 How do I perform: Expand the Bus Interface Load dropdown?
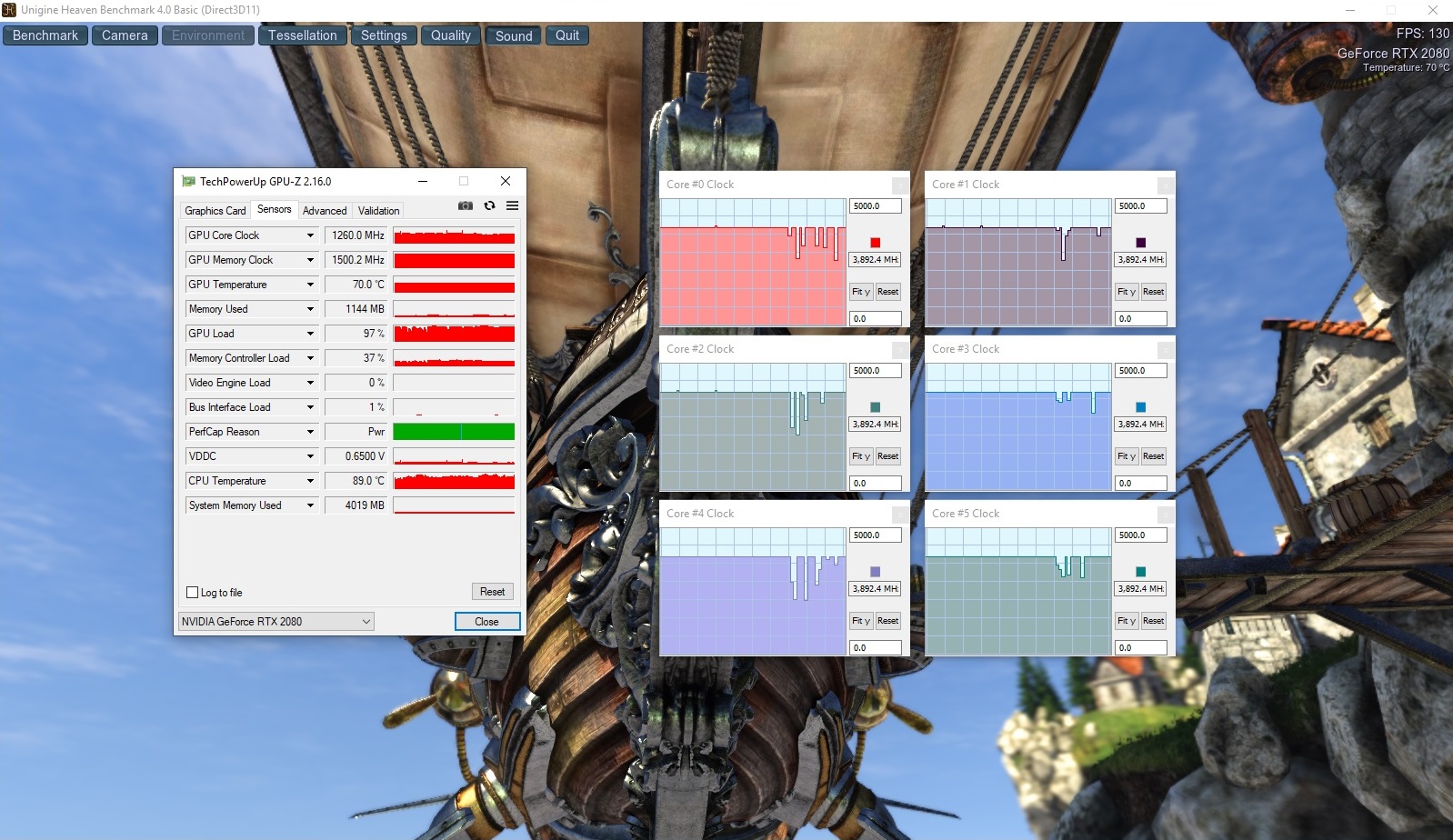(x=310, y=407)
